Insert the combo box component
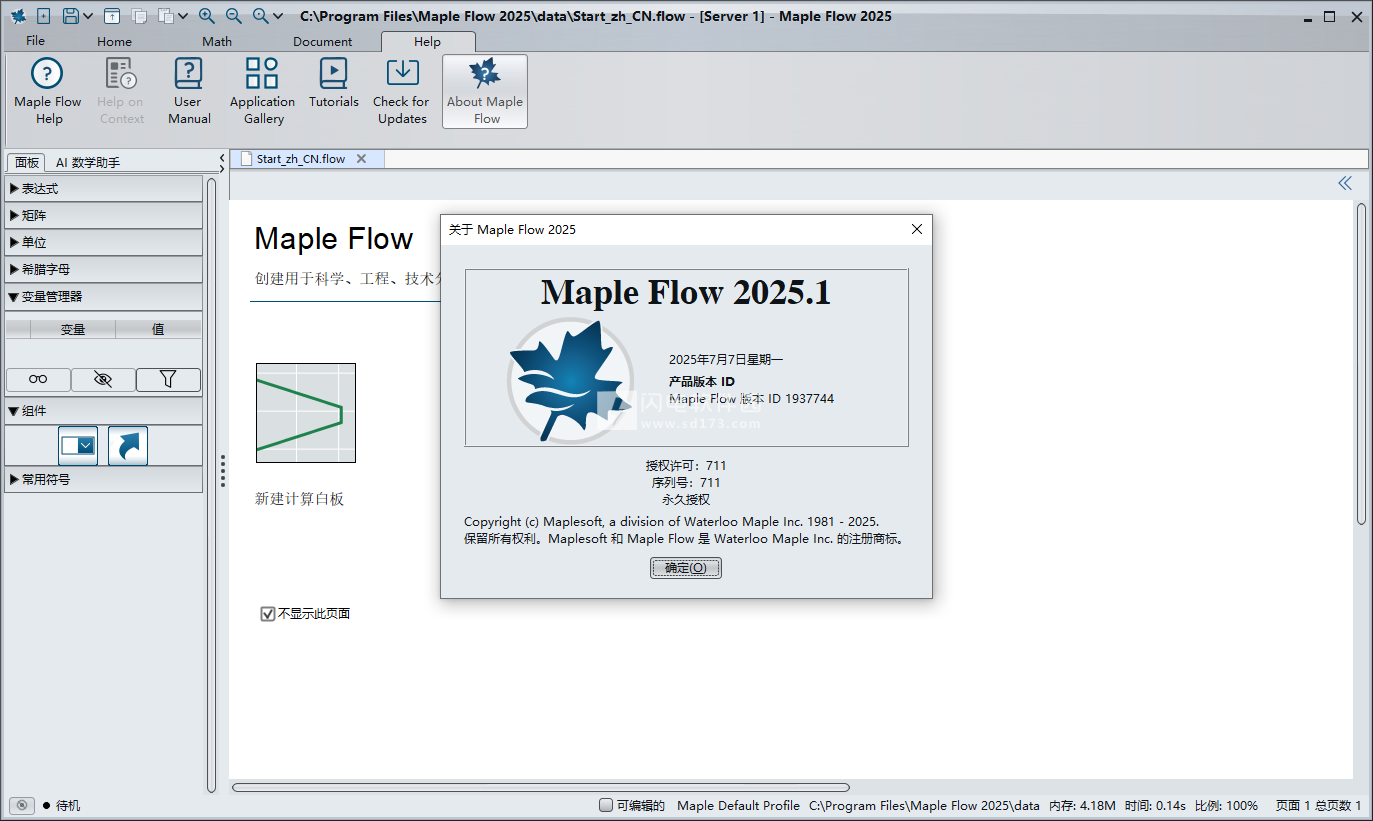 tap(78, 446)
